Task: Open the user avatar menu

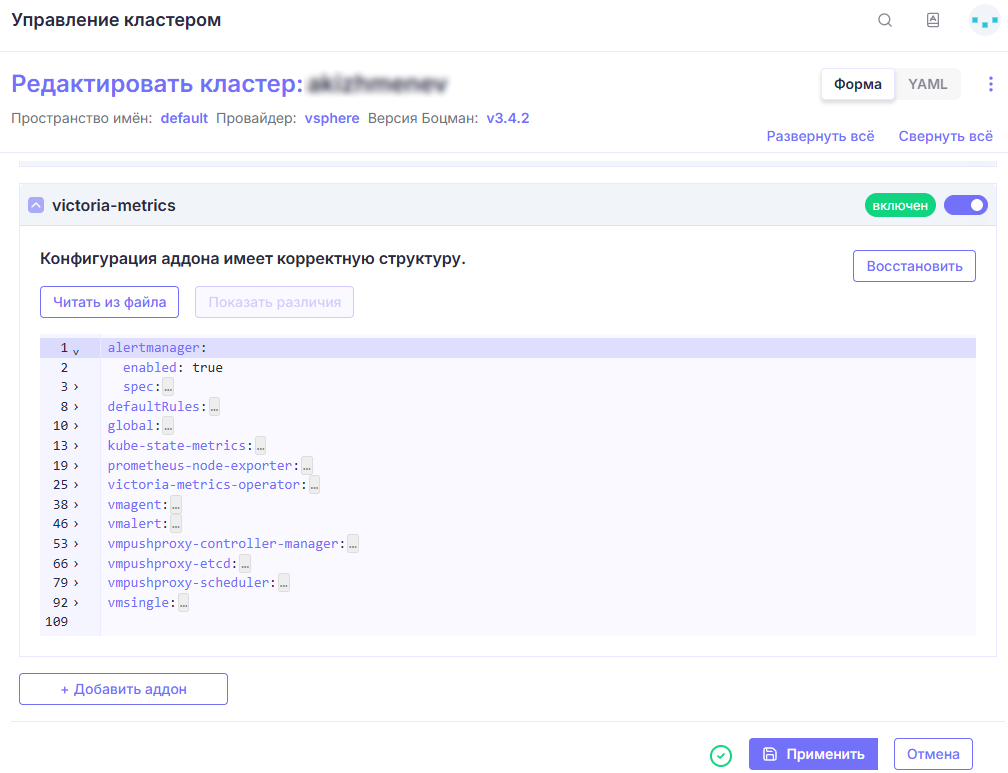Action: (984, 21)
